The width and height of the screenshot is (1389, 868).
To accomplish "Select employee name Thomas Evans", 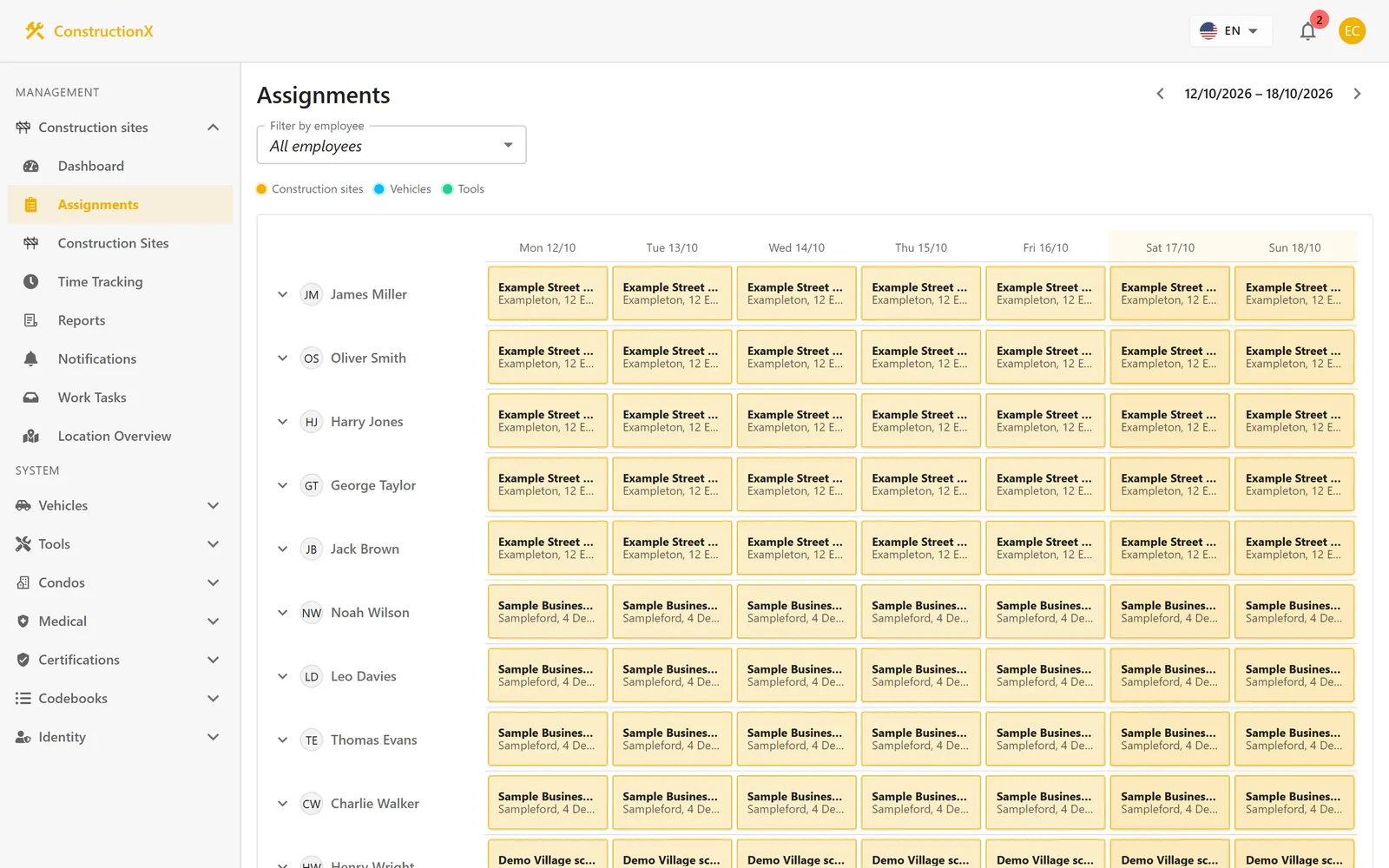I will [x=374, y=740].
